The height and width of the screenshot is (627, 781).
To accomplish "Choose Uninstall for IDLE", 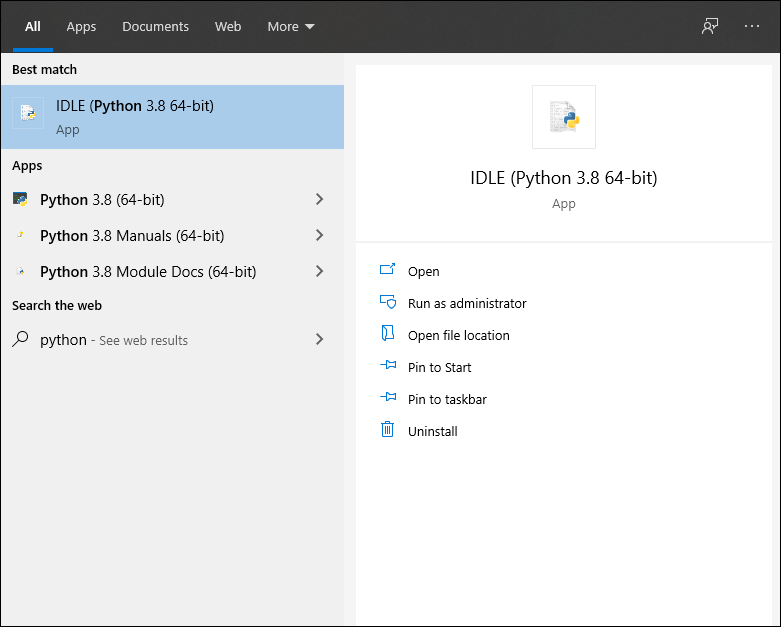I will click(x=432, y=431).
